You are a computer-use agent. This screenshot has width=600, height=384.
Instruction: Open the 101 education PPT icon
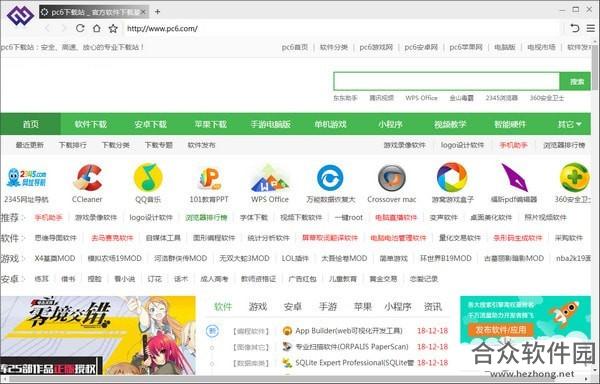pos(209,179)
